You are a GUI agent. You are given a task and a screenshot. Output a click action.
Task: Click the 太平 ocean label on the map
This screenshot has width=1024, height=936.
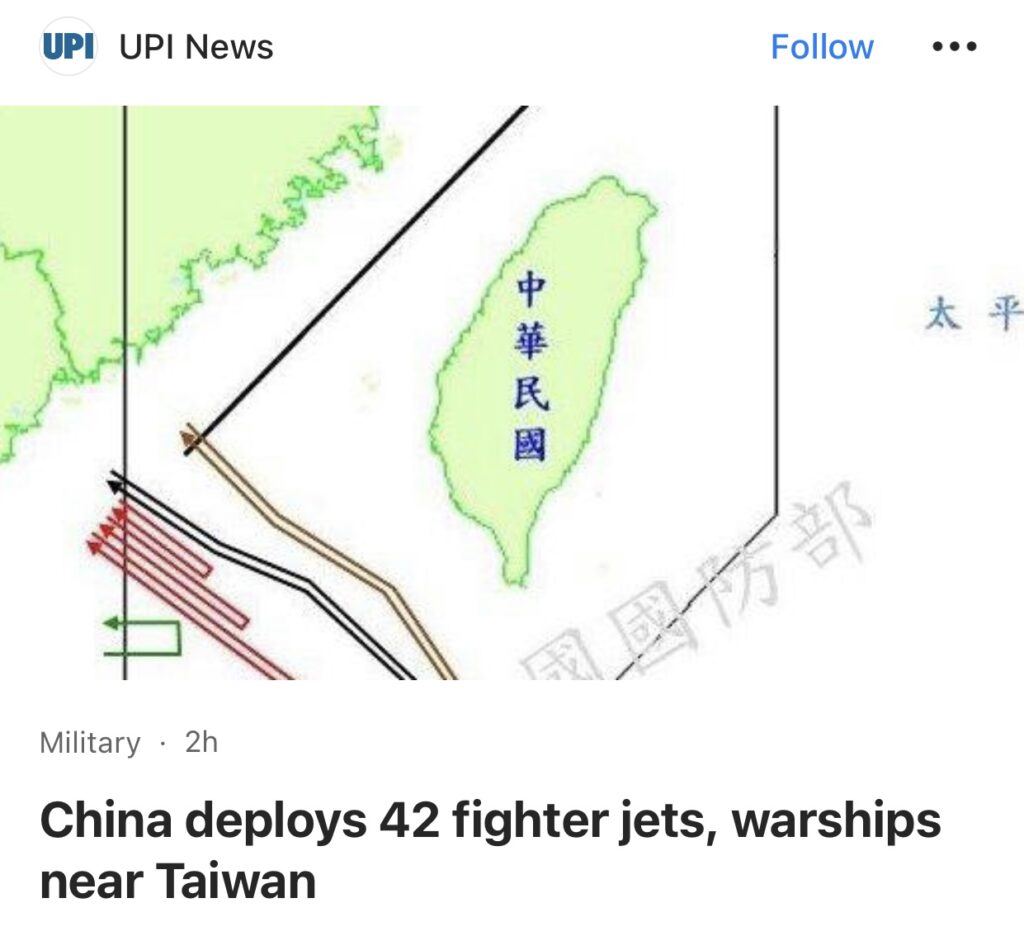pos(973,314)
